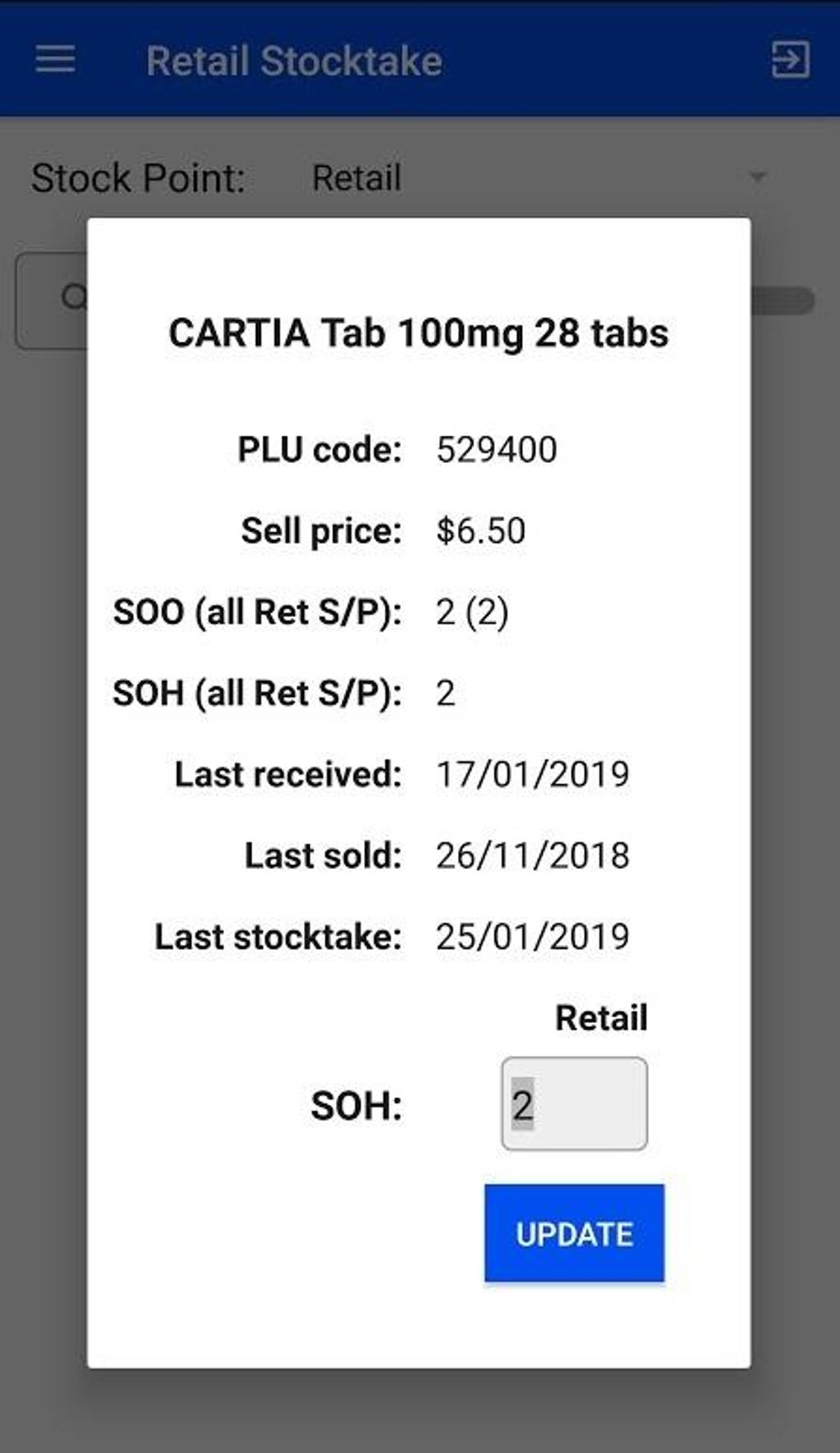Screen dimensions: 840x1453
Task: Click the last stocktake date 25/01/2019
Action: point(532,937)
